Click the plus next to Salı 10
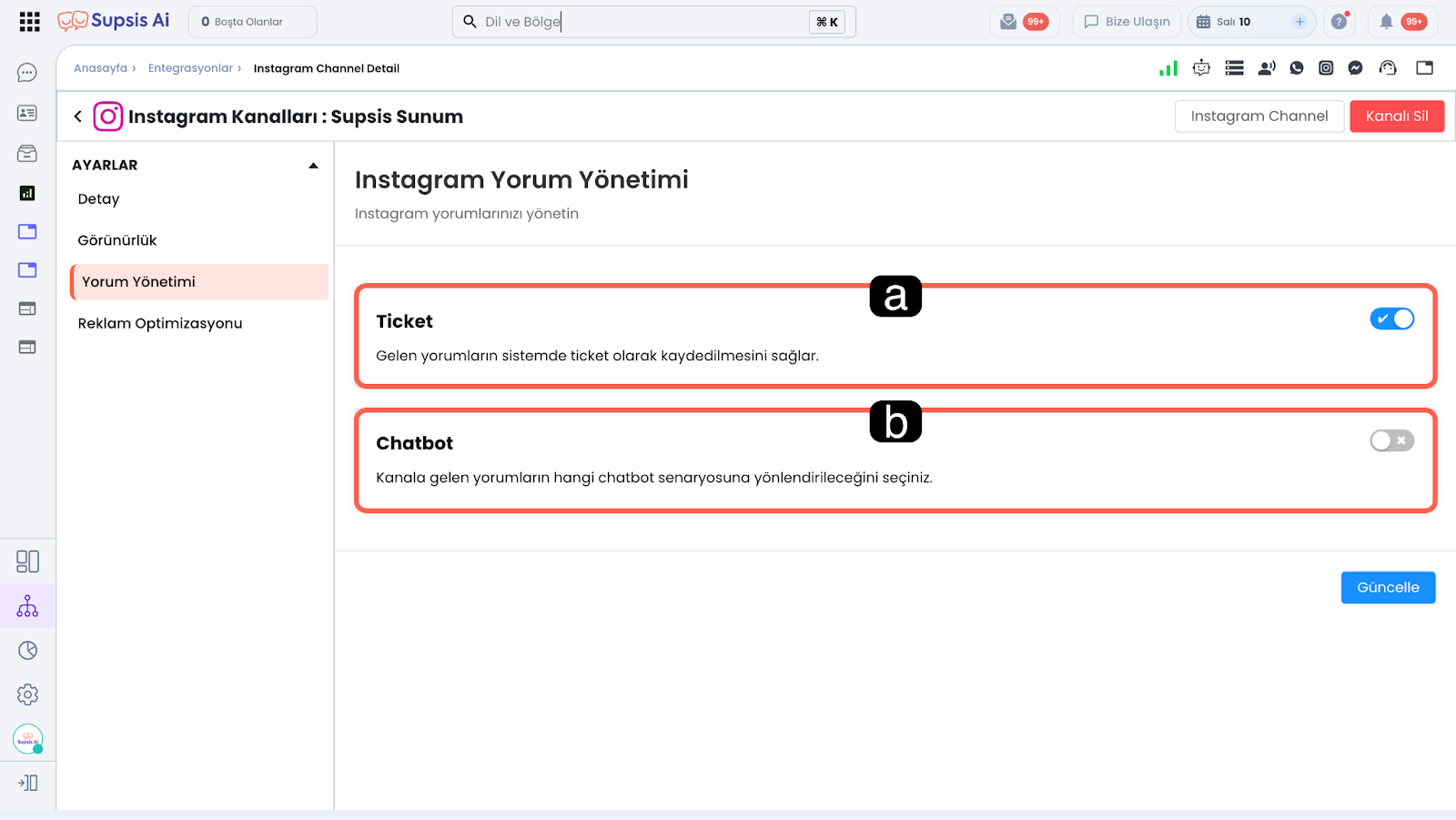This screenshot has width=1456, height=820. 1299,22
